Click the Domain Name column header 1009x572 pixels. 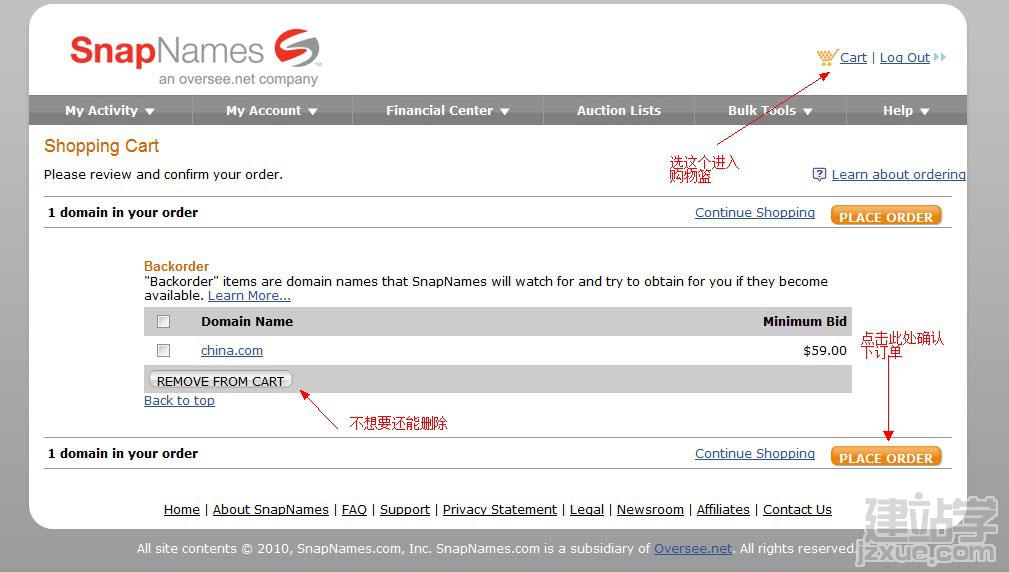coord(247,321)
